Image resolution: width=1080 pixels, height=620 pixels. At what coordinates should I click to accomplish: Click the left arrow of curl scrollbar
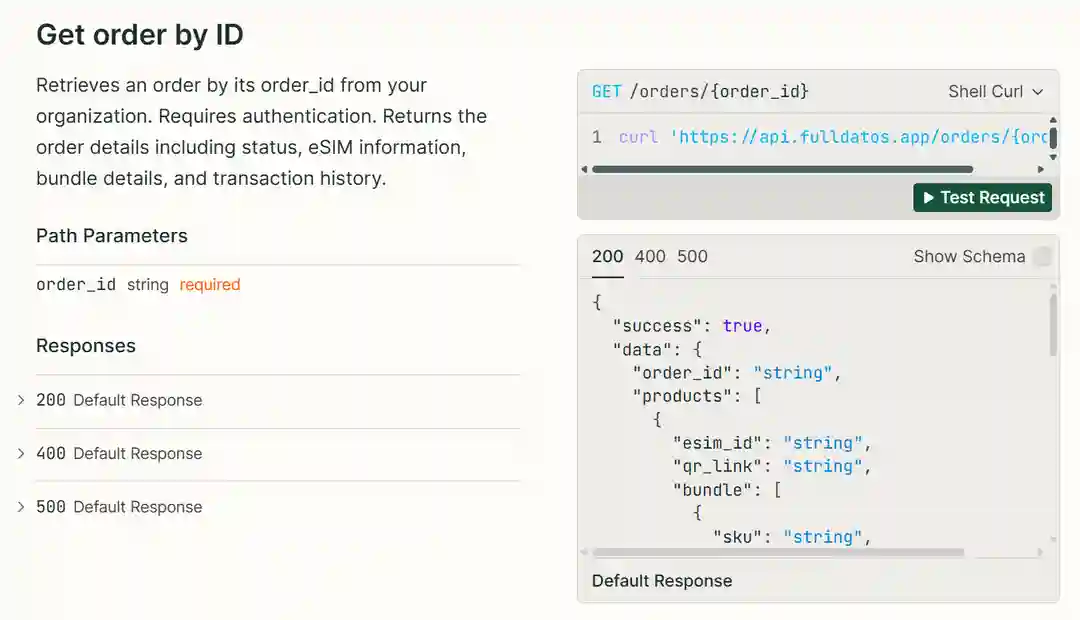(x=585, y=169)
